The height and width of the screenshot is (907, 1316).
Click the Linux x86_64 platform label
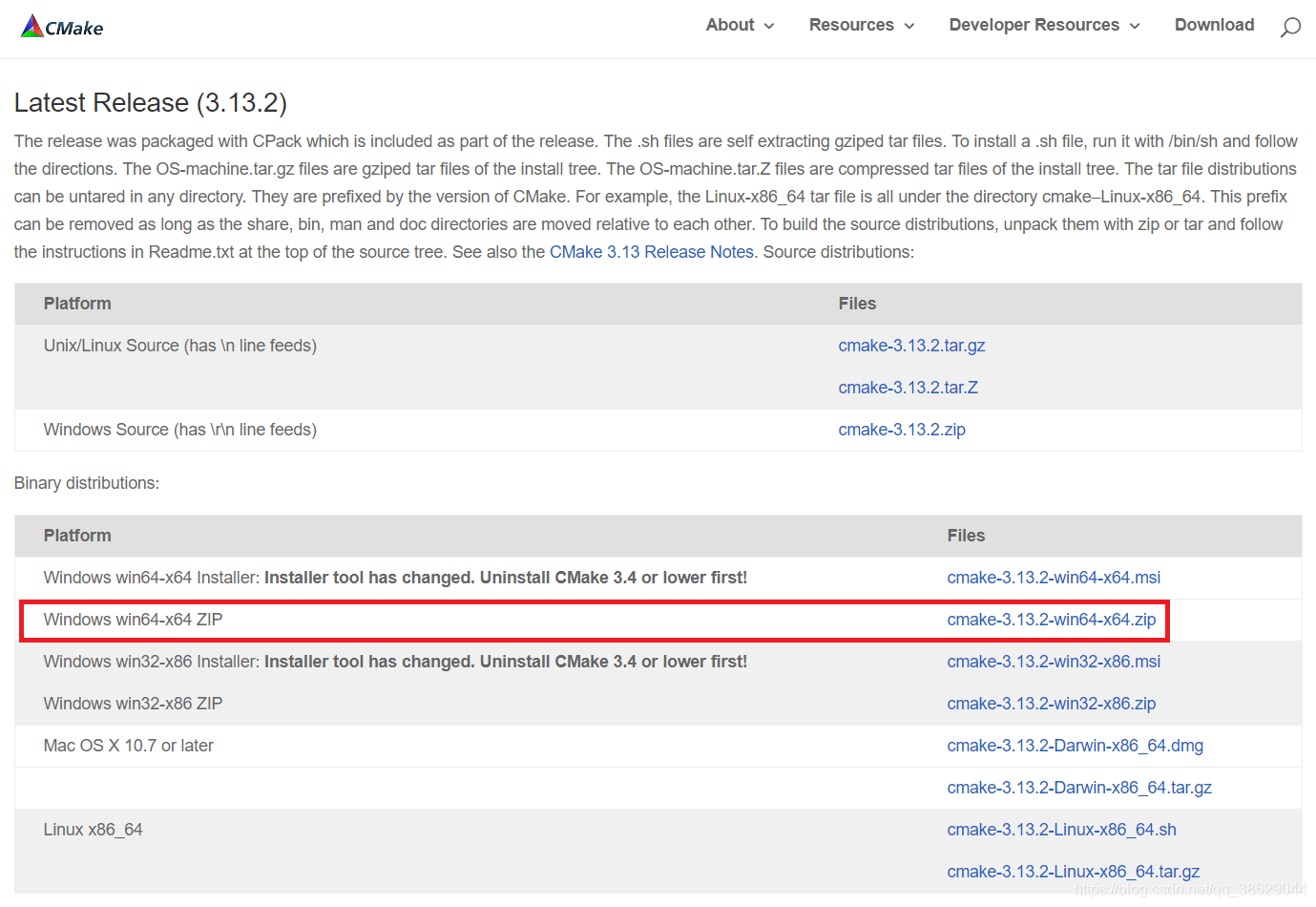pyautogui.click(x=93, y=830)
